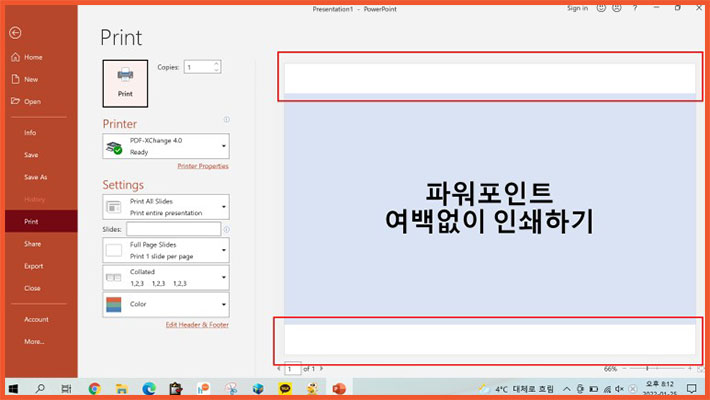The height and width of the screenshot is (400, 710).
Task: Switch to PowerPoint taskbar icon
Action: (x=339, y=389)
